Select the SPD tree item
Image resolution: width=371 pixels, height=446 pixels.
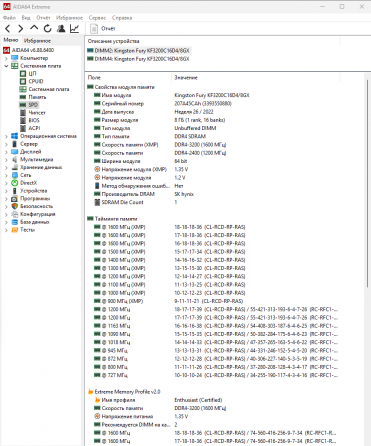[x=29, y=105]
